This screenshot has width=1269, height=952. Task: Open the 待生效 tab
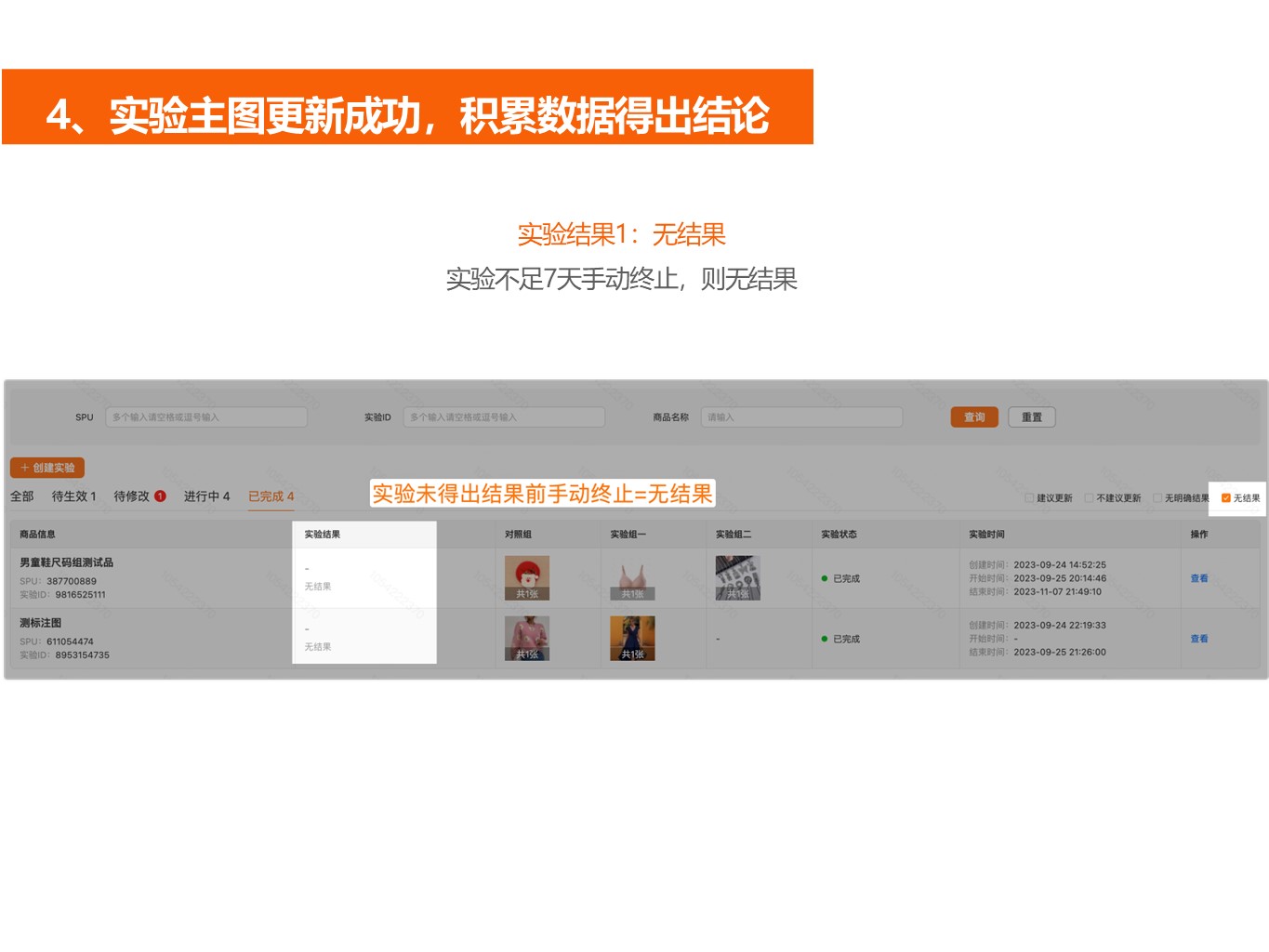point(73,496)
